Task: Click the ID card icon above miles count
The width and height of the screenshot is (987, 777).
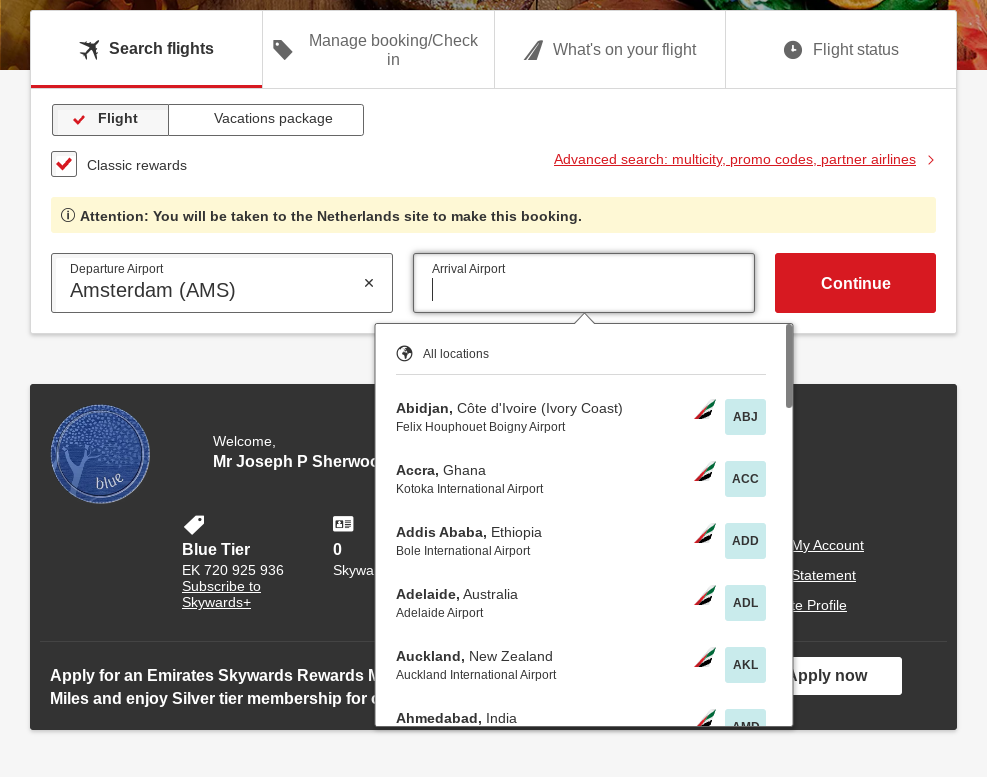Action: pyautogui.click(x=343, y=524)
